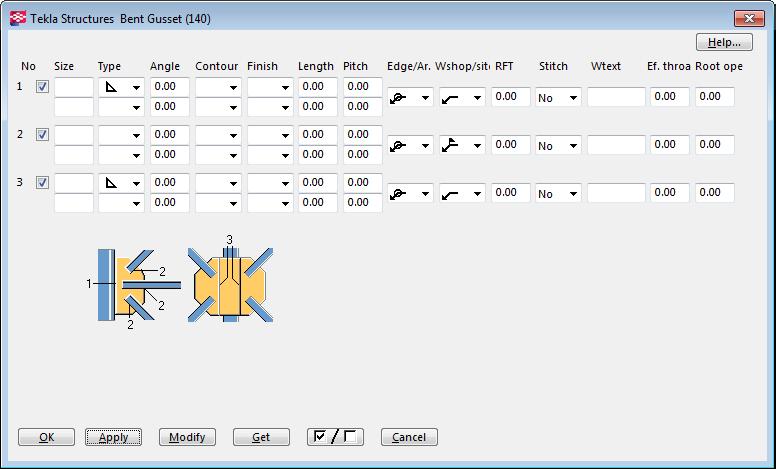Open row 1 Workshop/site weld dropdown

[x=462, y=97]
